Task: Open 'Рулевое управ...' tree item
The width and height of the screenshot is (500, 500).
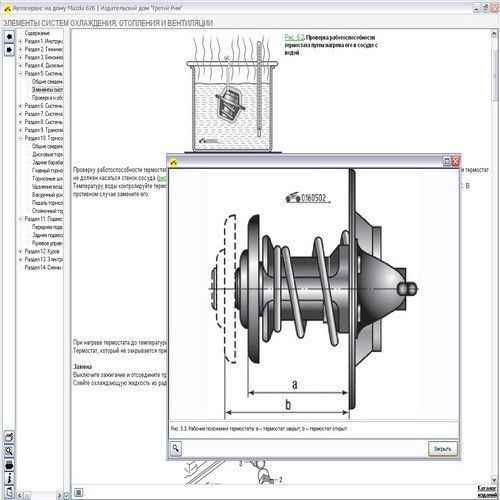Action: click(47, 243)
